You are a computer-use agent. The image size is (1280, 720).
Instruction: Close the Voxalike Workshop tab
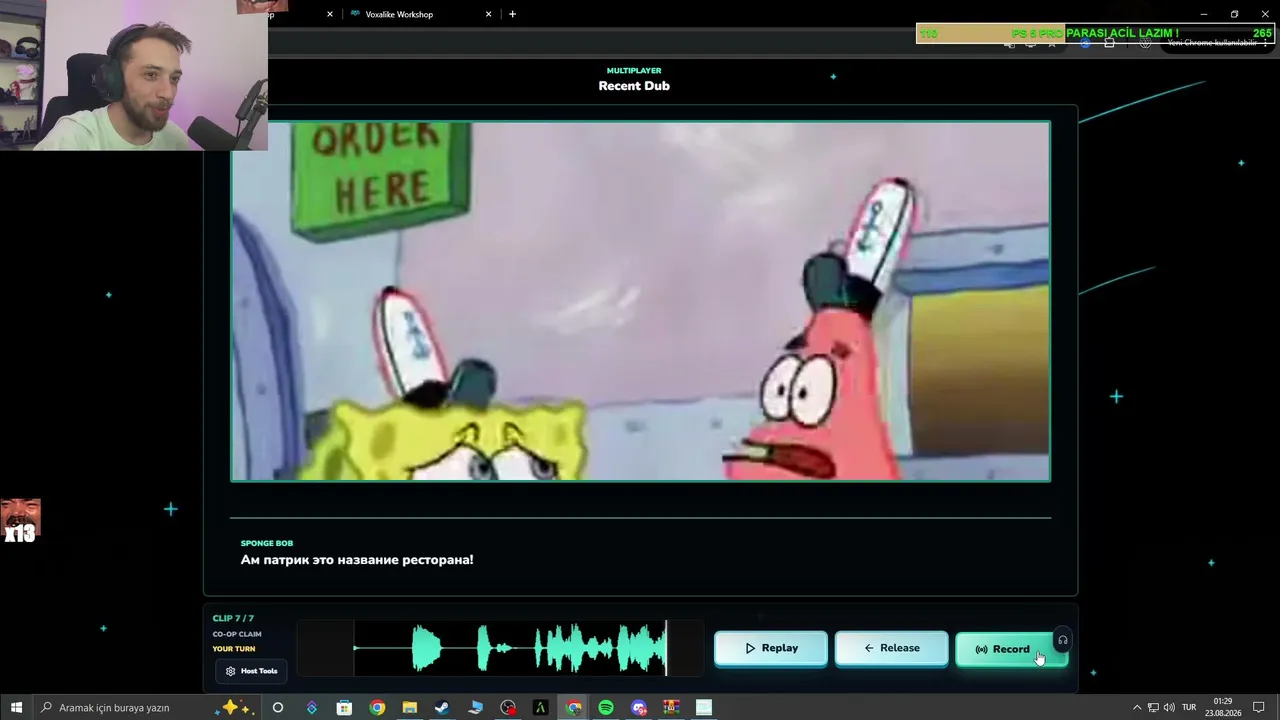tap(488, 14)
